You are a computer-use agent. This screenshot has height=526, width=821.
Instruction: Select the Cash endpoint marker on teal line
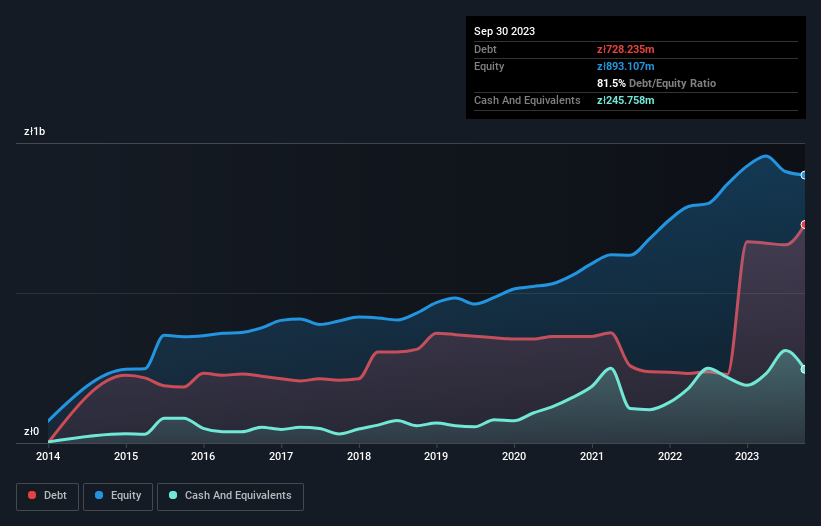click(x=804, y=369)
